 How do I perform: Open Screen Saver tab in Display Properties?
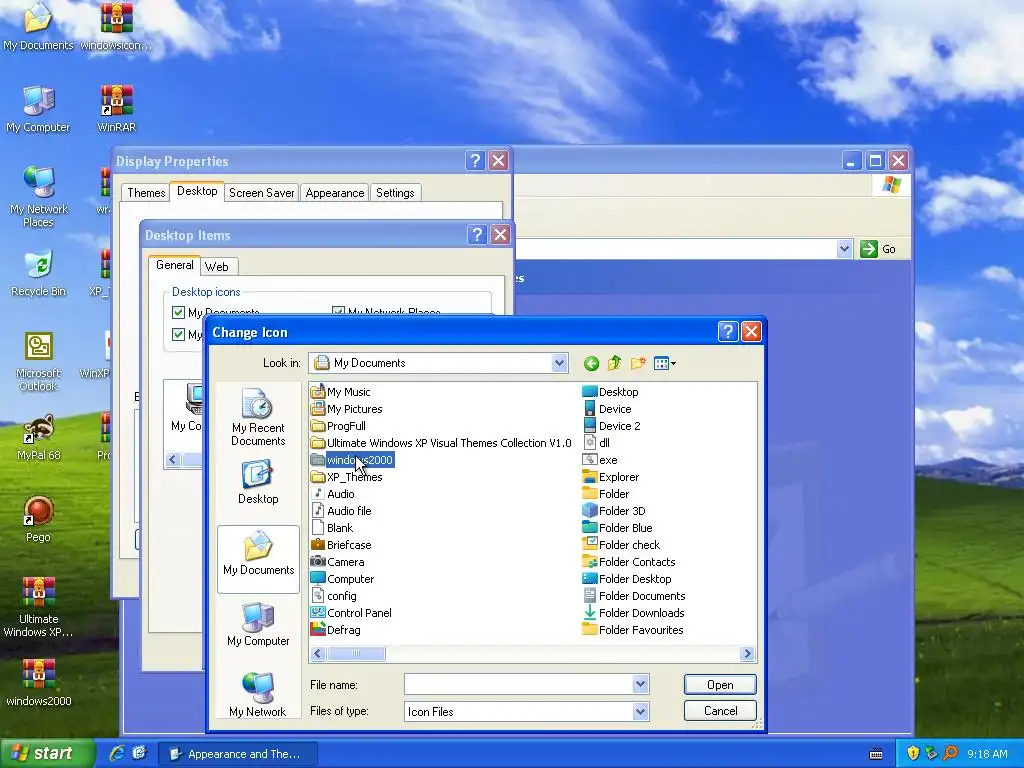point(261,193)
